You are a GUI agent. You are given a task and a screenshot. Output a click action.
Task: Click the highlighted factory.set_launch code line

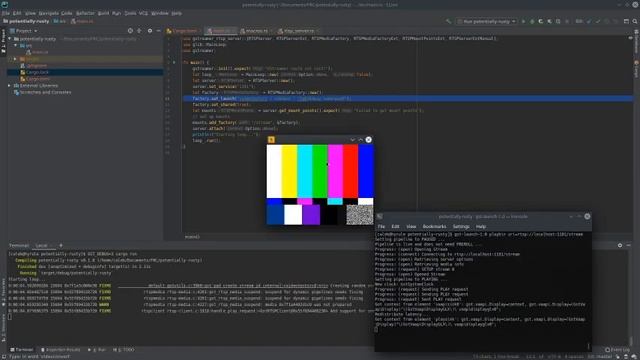point(408,98)
